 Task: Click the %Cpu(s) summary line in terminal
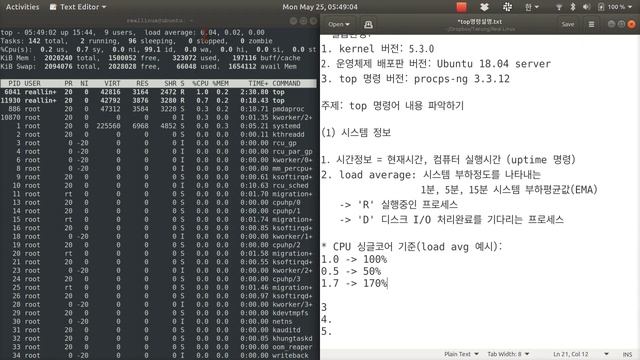158,49
